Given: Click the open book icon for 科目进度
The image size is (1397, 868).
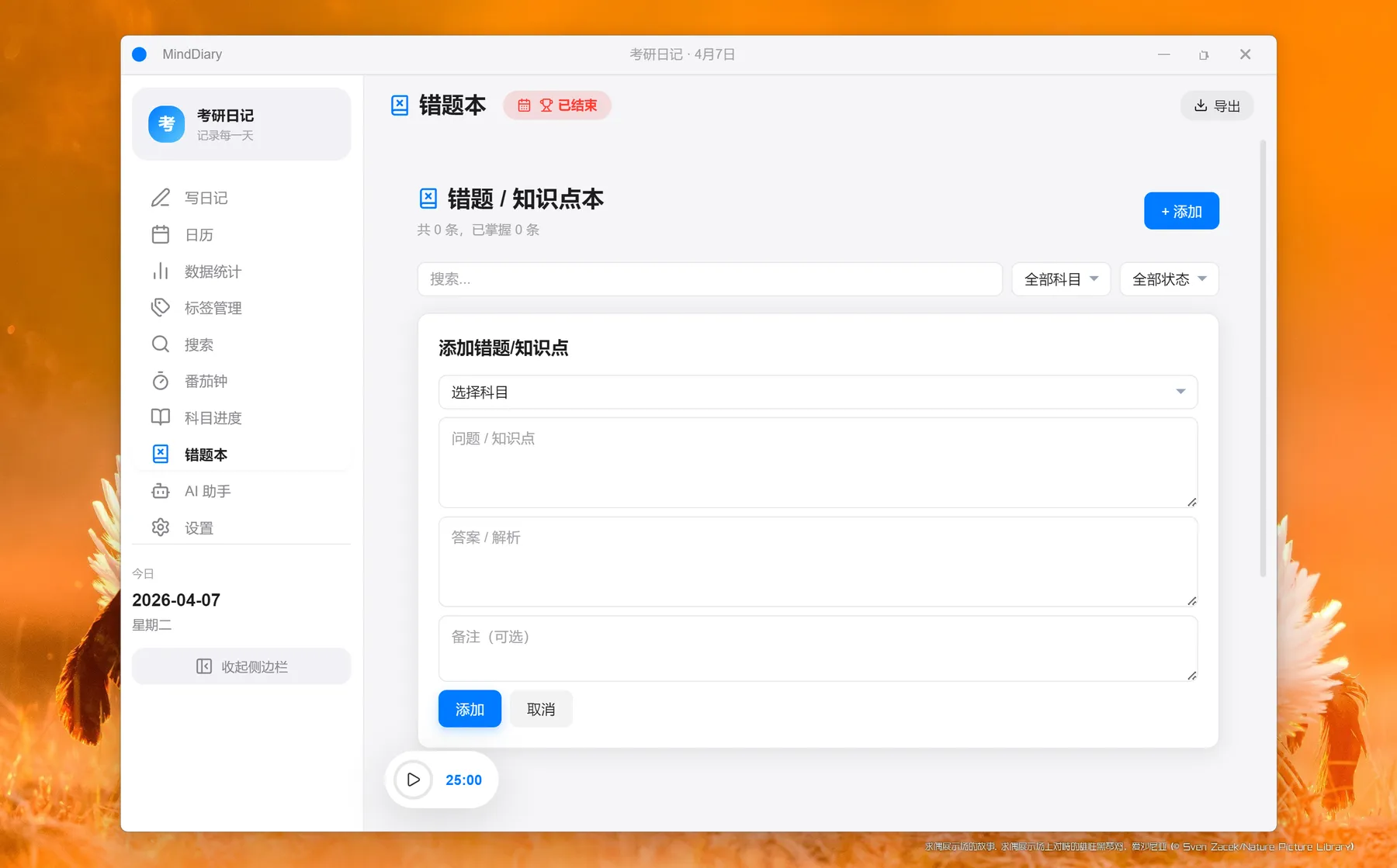Looking at the screenshot, I should (x=161, y=417).
